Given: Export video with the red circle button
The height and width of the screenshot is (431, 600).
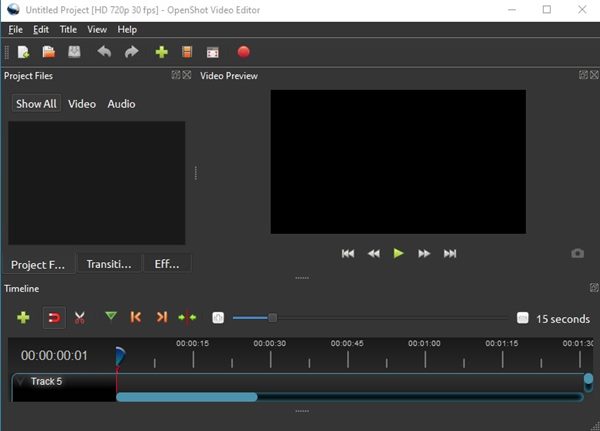Looking at the screenshot, I should coord(243,52).
